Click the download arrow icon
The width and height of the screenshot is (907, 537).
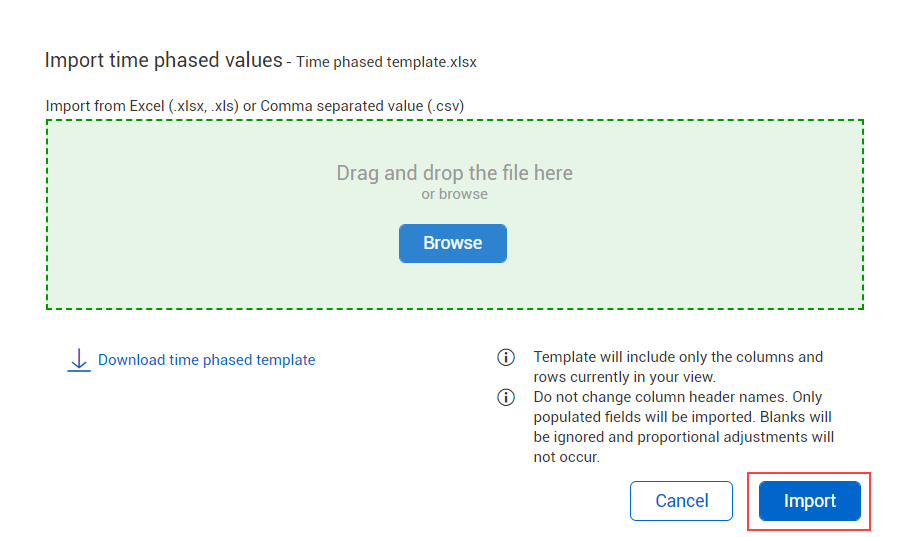pos(79,360)
